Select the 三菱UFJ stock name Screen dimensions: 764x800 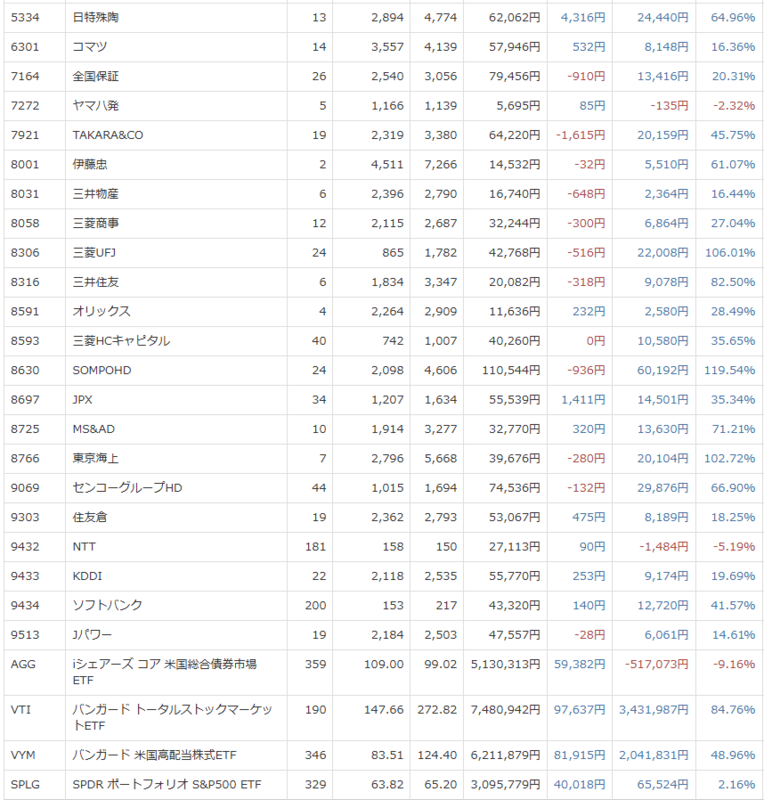pos(94,253)
